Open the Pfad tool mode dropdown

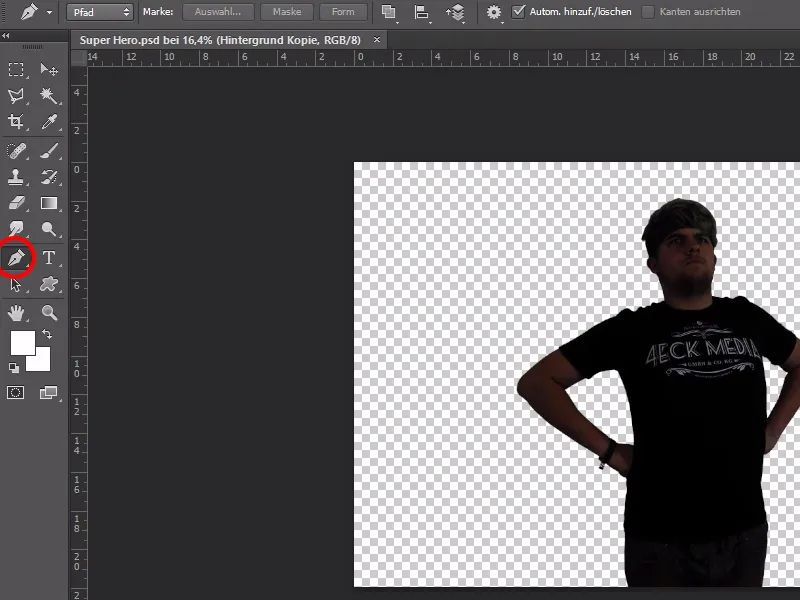pyautogui.click(x=100, y=12)
